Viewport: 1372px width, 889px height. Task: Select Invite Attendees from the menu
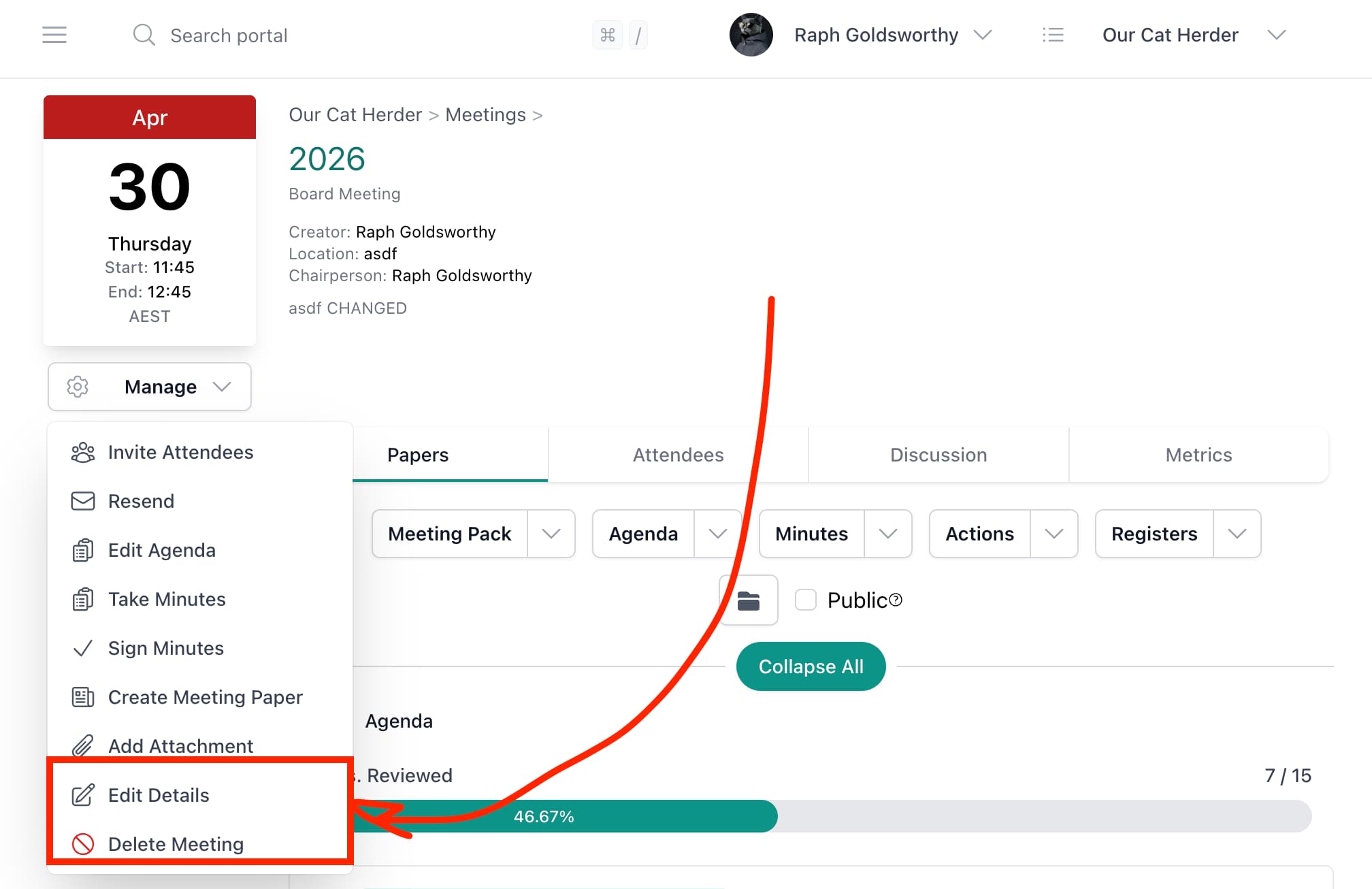point(180,452)
